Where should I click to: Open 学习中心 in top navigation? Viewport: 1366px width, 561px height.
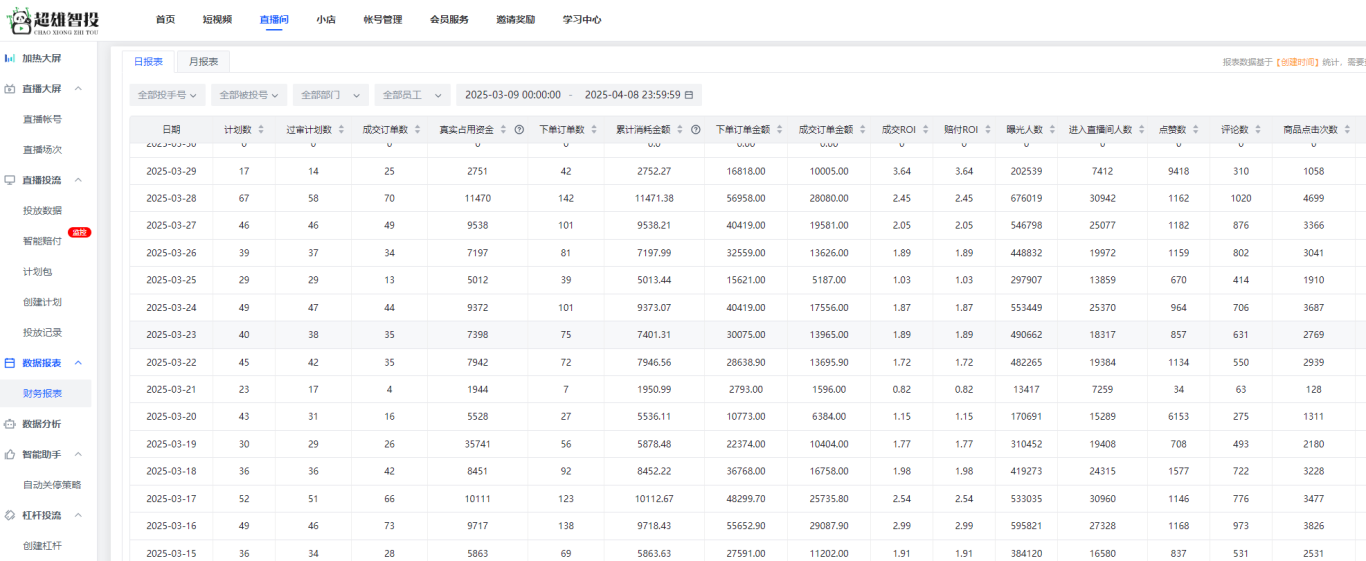(x=582, y=19)
